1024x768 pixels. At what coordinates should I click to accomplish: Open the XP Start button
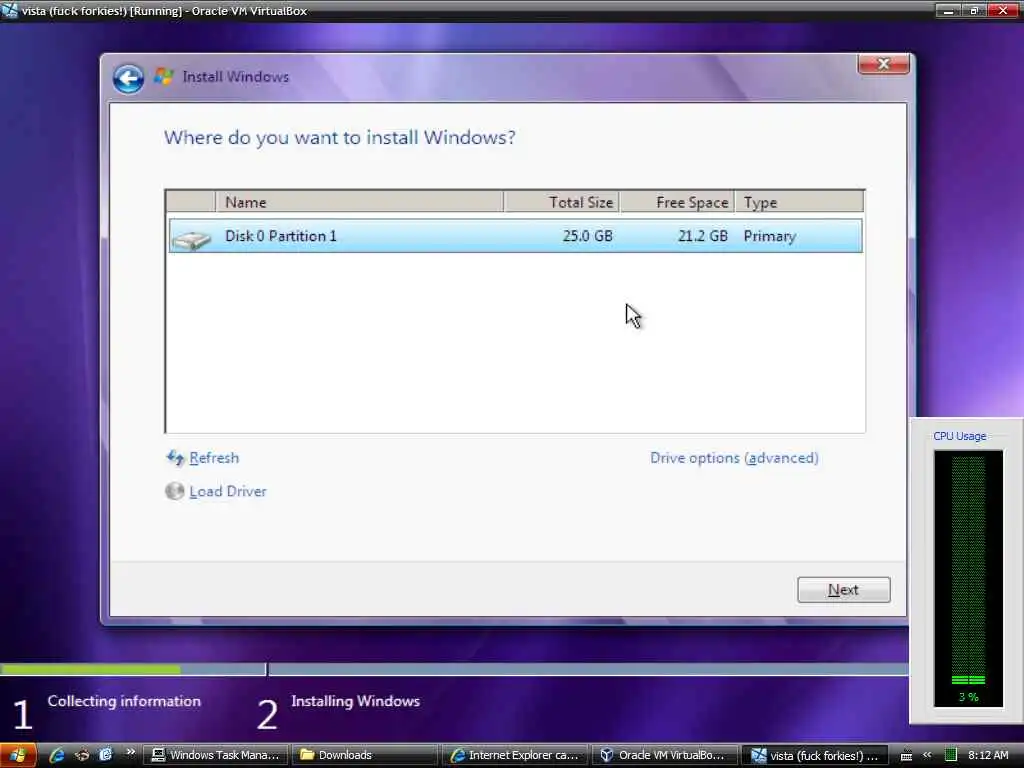[x=18, y=755]
